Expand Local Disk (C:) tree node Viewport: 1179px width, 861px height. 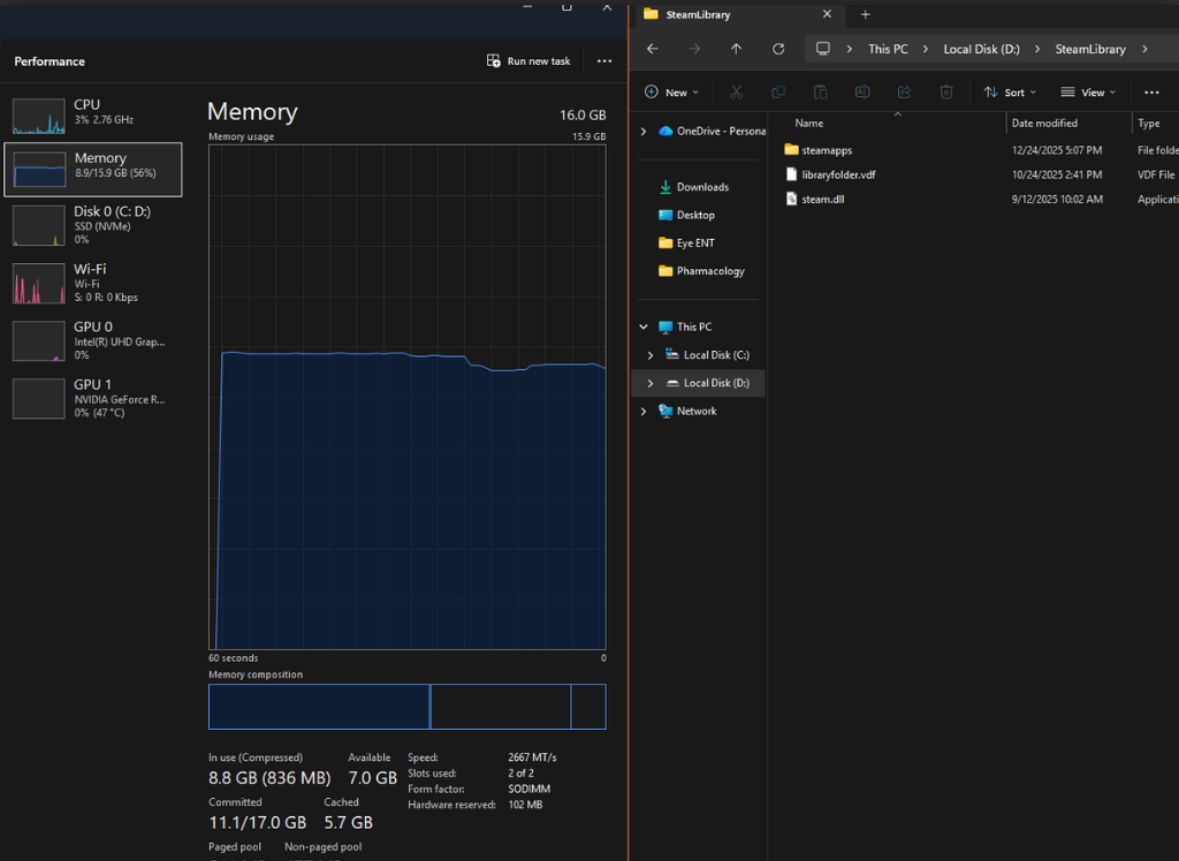point(650,355)
